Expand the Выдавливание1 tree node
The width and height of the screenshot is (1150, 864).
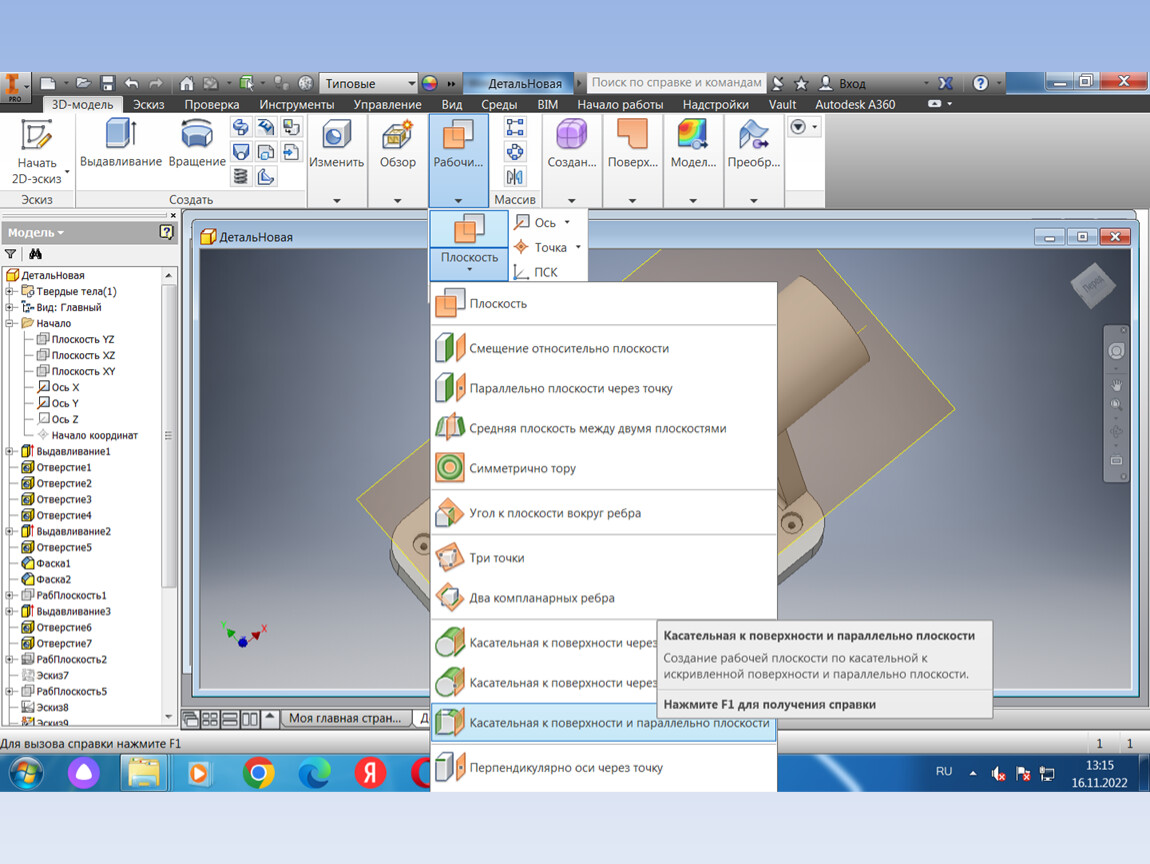coord(10,451)
